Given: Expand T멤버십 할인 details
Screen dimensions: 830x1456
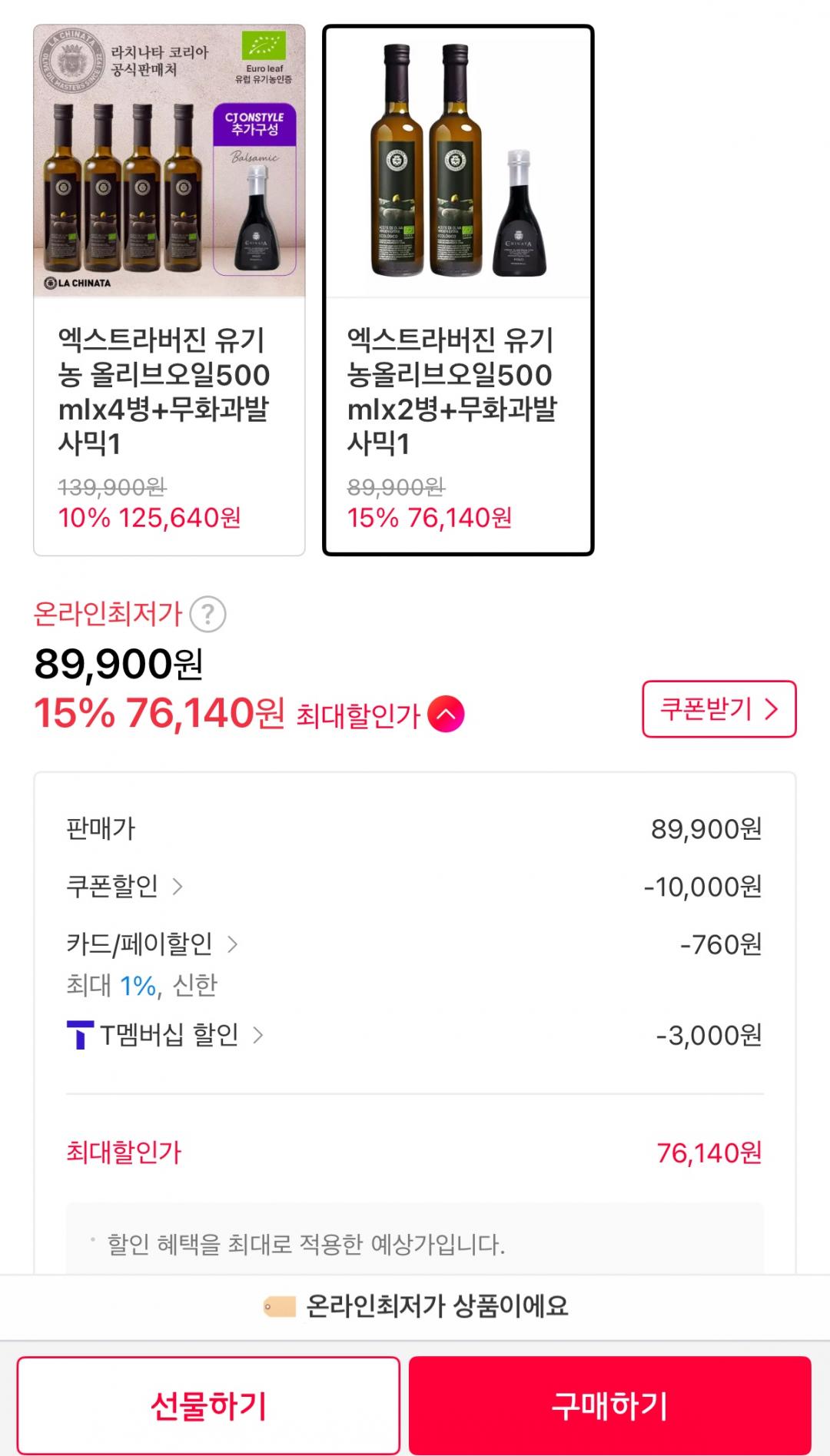Looking at the screenshot, I should click(258, 1035).
